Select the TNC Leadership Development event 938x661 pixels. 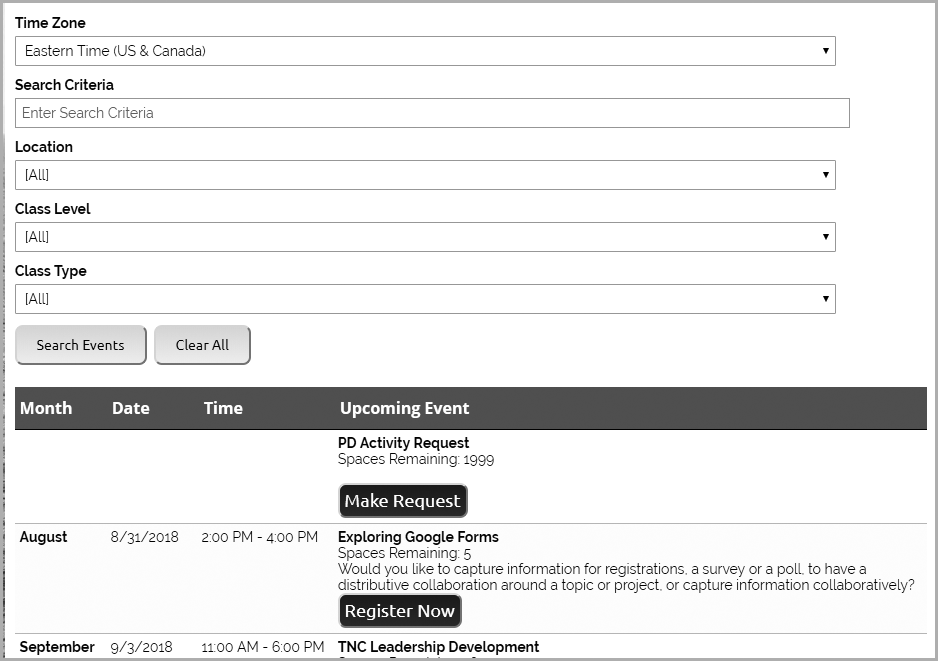click(438, 646)
